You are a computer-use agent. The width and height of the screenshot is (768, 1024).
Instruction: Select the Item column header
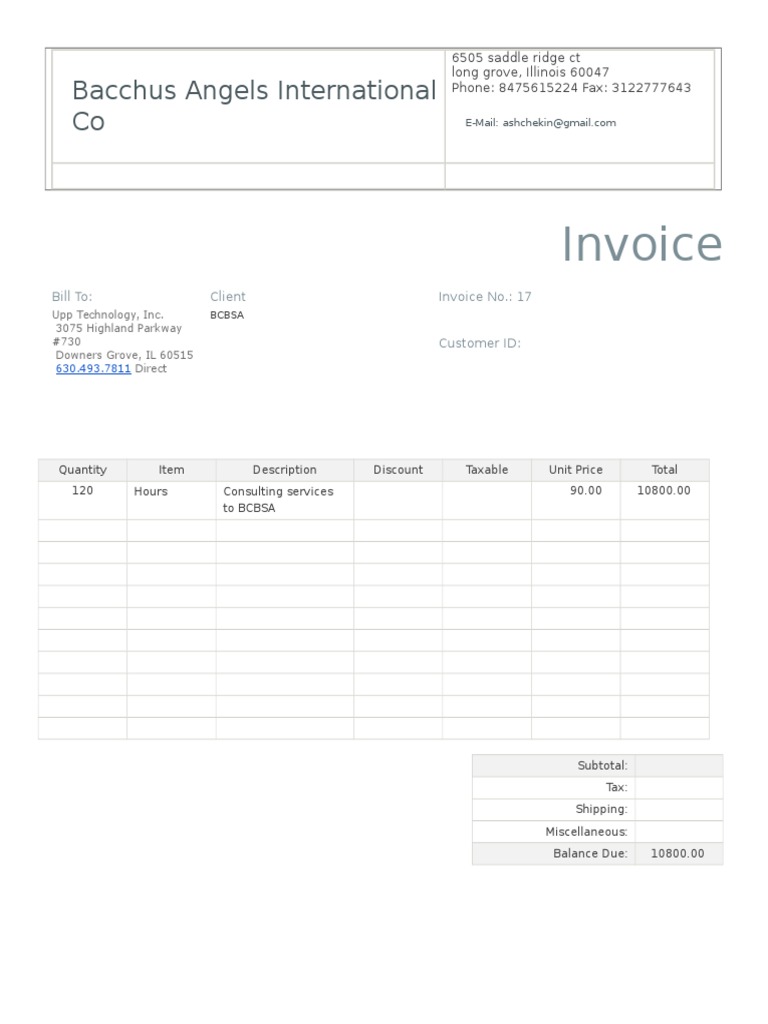171,470
